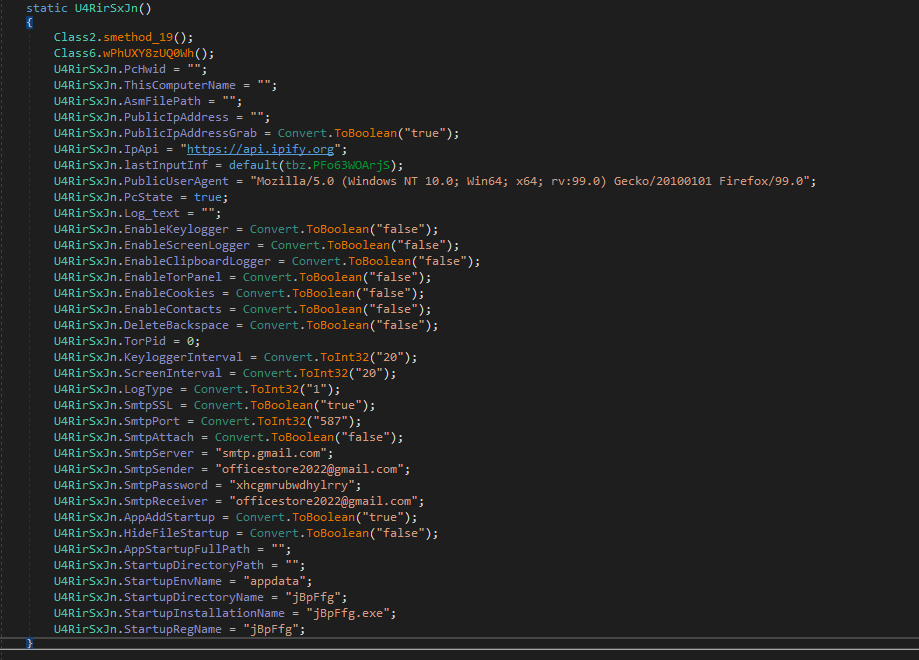Viewport: 919px width, 660px height.
Task: Click the EnableKeylogger field
Action: coord(176,229)
